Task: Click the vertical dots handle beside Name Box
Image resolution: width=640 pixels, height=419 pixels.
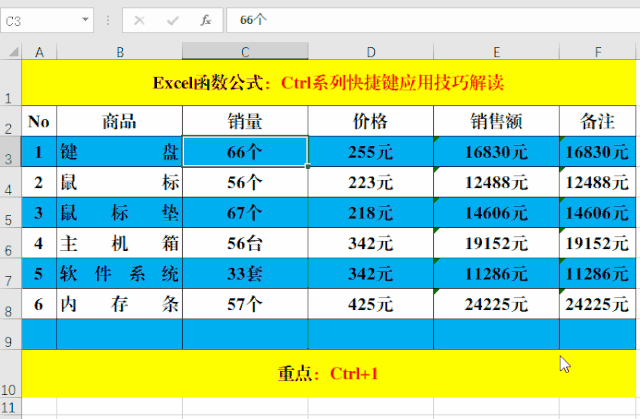Action: click(108, 20)
